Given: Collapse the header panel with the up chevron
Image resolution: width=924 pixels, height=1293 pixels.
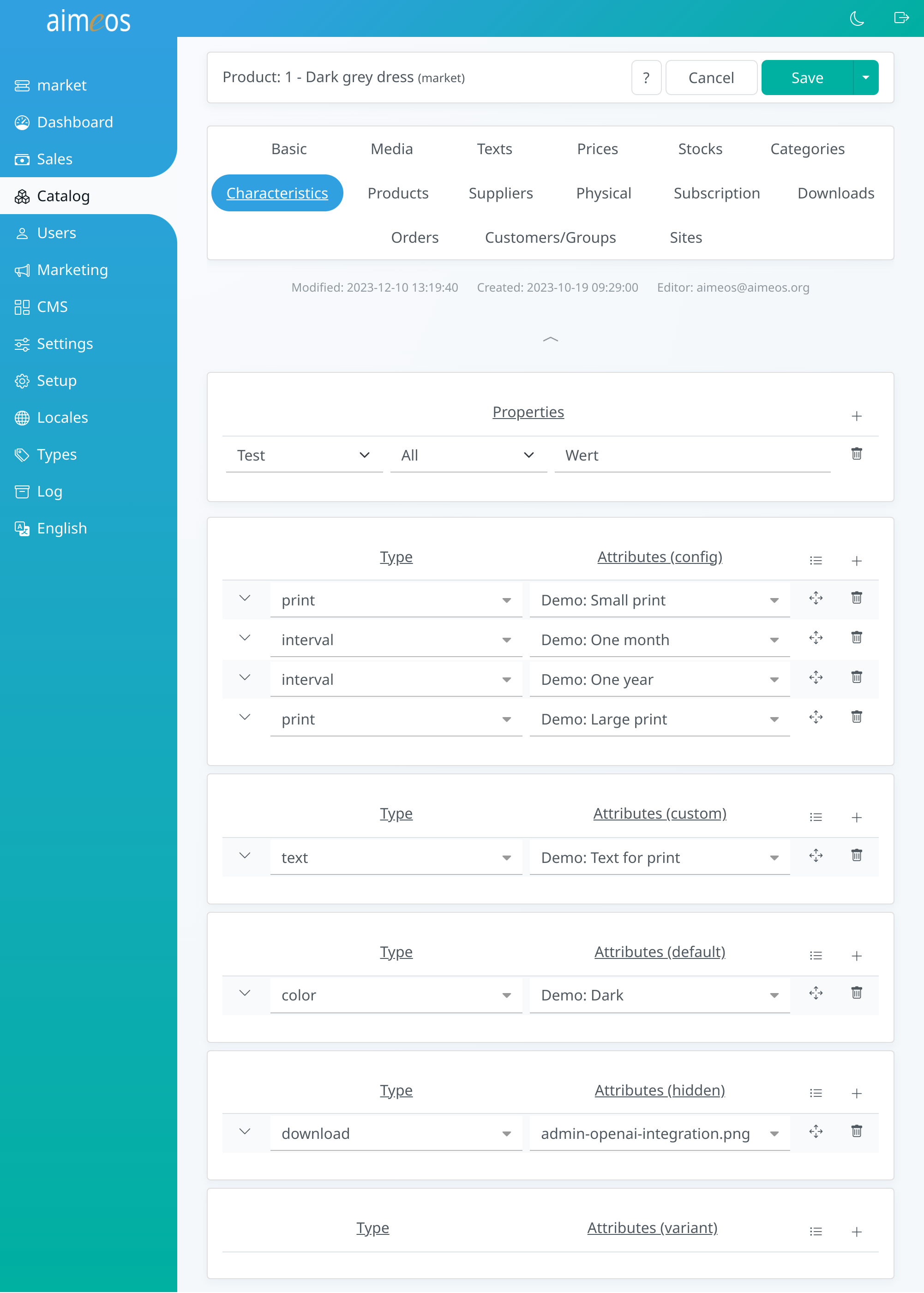Looking at the screenshot, I should click(550, 339).
